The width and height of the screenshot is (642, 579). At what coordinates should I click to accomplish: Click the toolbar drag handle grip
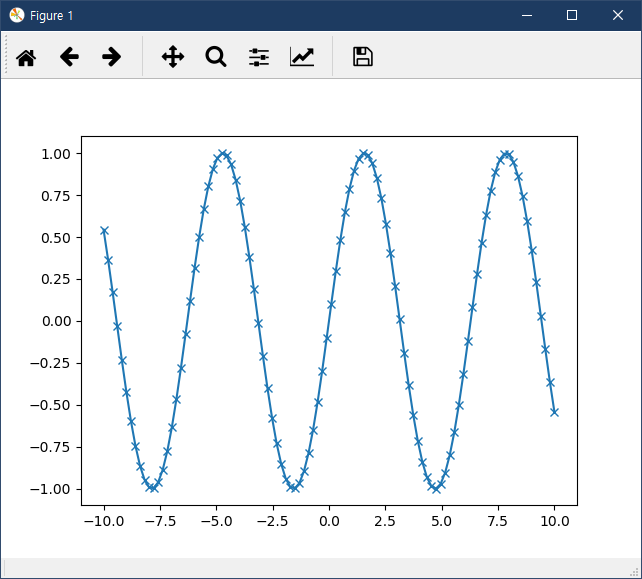tap(6, 55)
